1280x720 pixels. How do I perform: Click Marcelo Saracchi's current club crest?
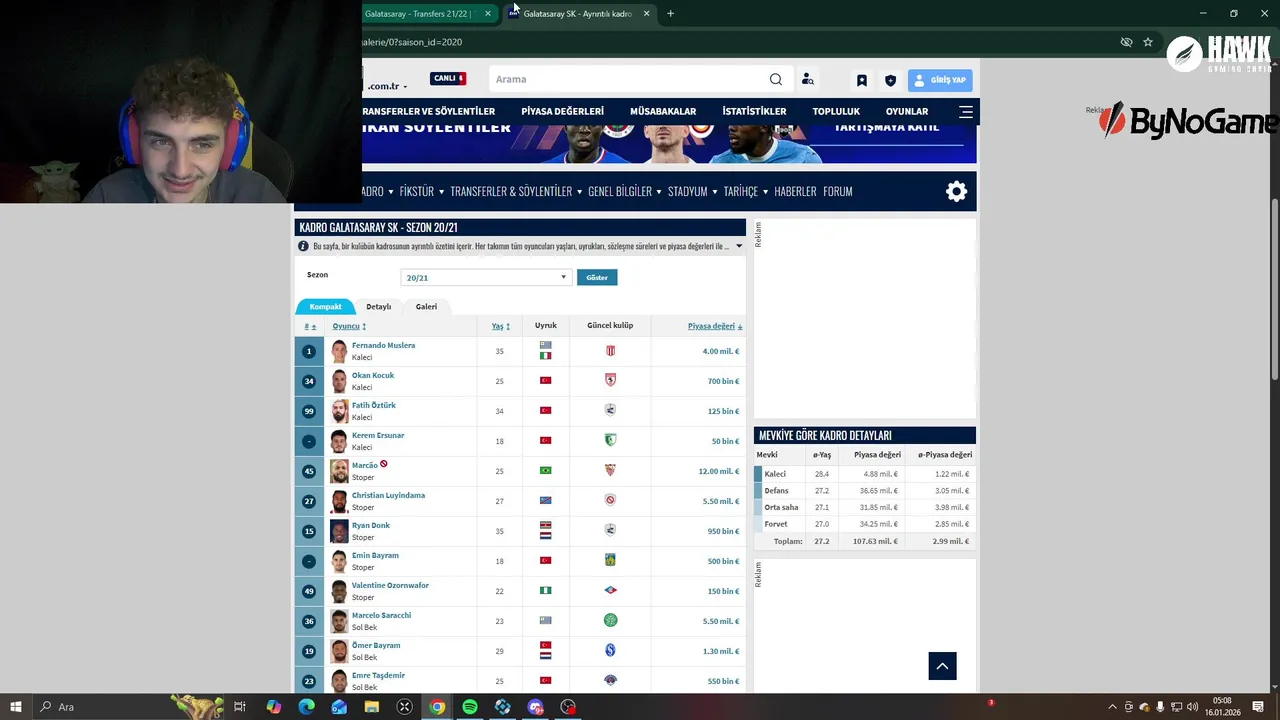610,621
